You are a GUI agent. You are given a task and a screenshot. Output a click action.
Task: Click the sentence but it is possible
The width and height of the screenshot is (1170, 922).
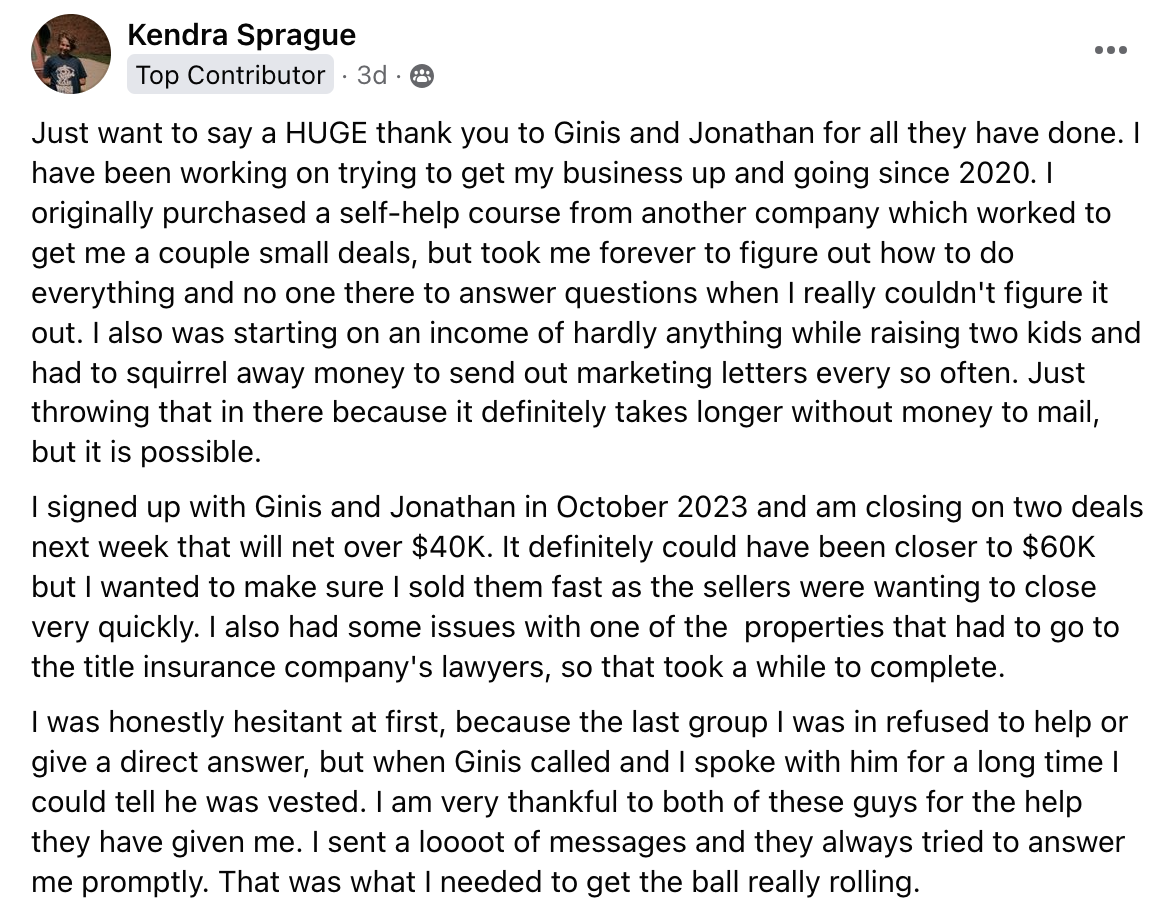146,452
